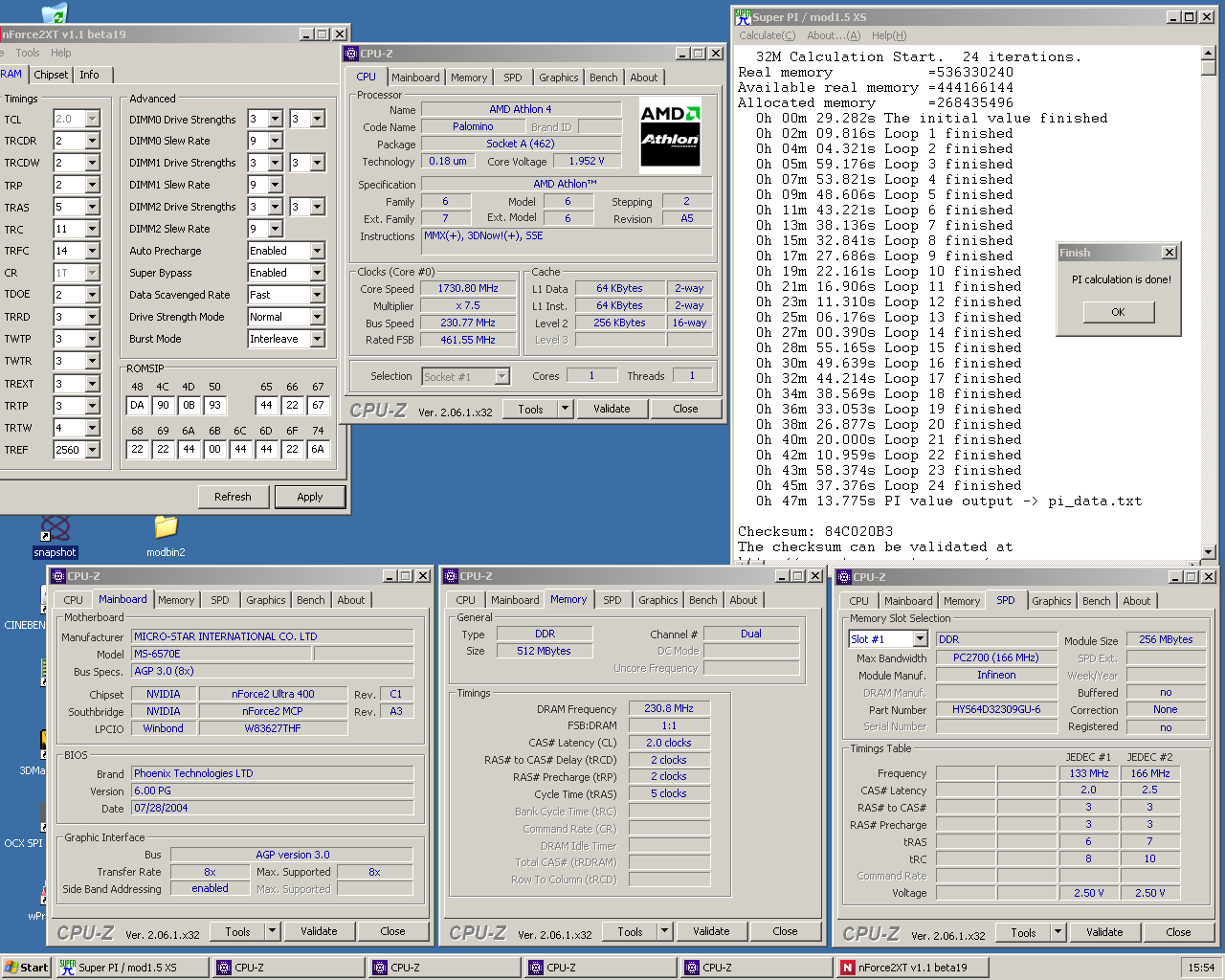Click the CPU-Z icon in the CPU window title bar
The width and height of the screenshot is (1225, 980).
[x=351, y=54]
